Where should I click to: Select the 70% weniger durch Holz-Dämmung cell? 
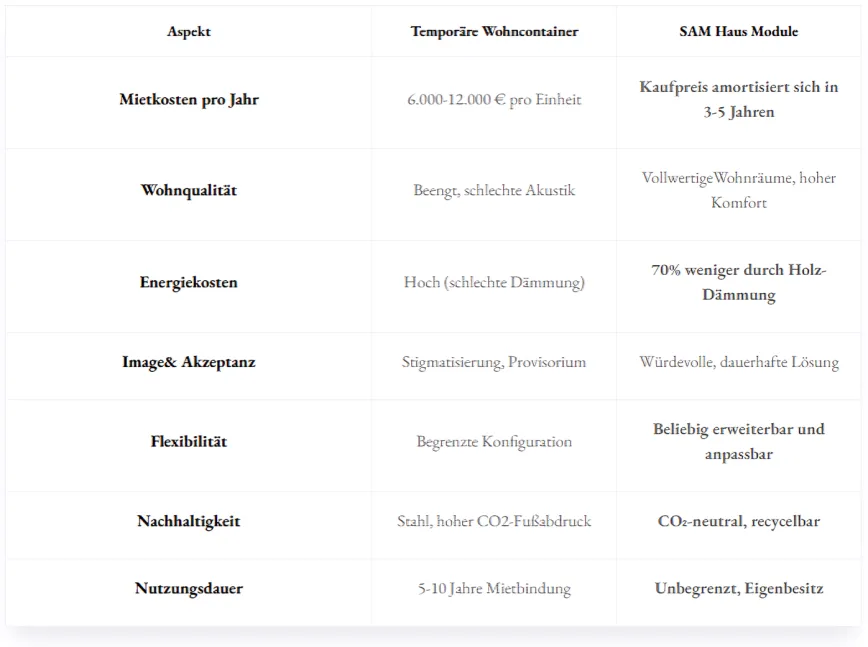click(x=738, y=282)
